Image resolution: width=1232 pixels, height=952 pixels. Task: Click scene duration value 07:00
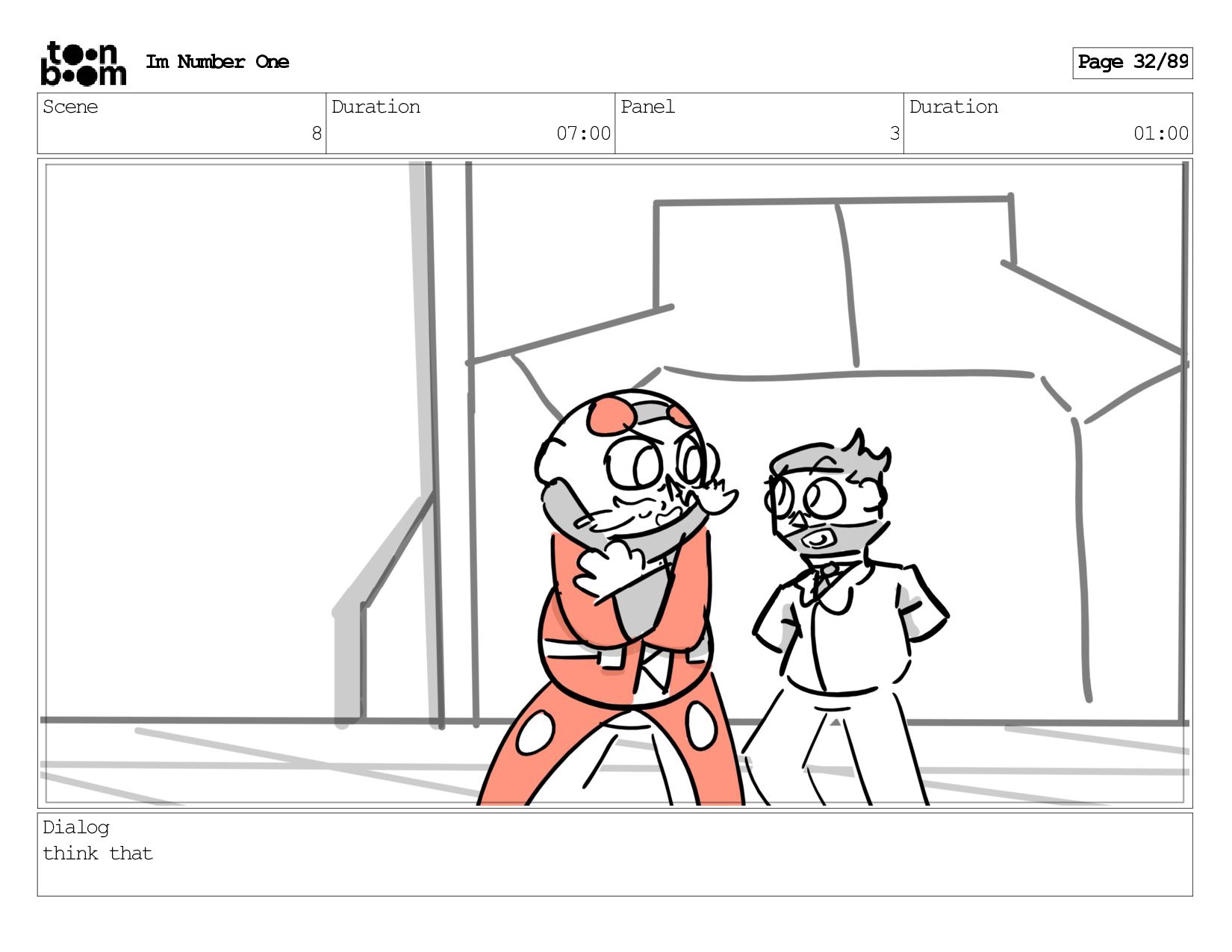583,134
